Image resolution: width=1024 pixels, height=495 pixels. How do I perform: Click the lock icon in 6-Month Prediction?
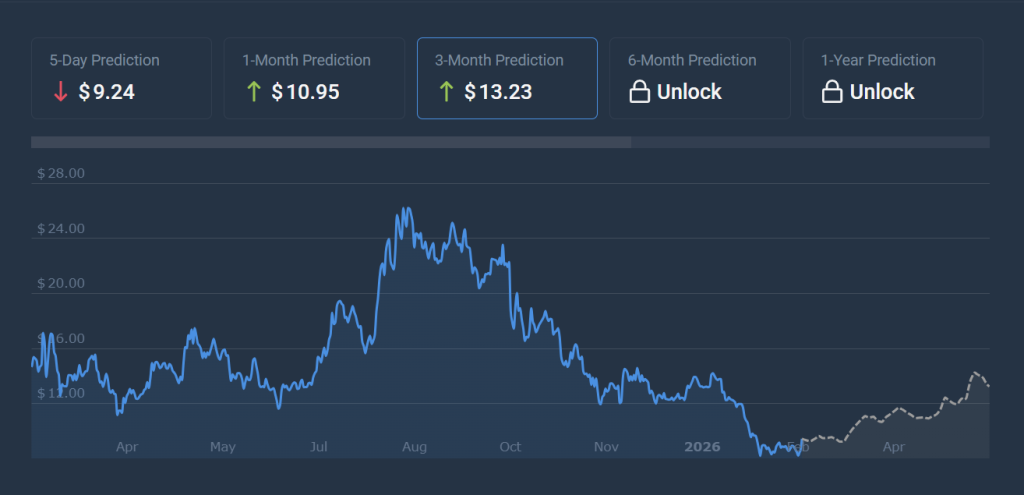[639, 92]
